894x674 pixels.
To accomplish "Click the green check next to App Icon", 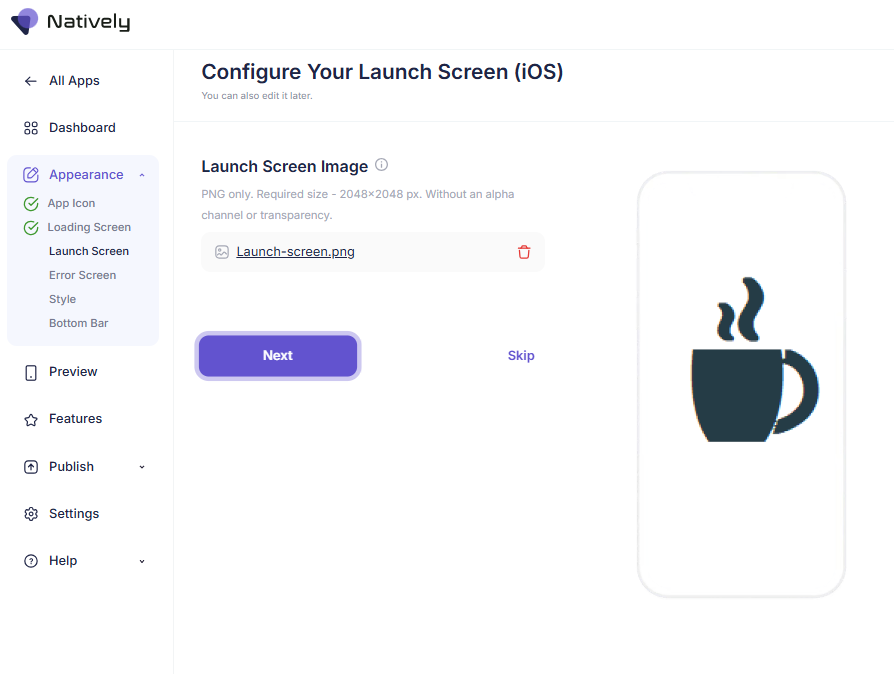I will (x=31, y=204).
